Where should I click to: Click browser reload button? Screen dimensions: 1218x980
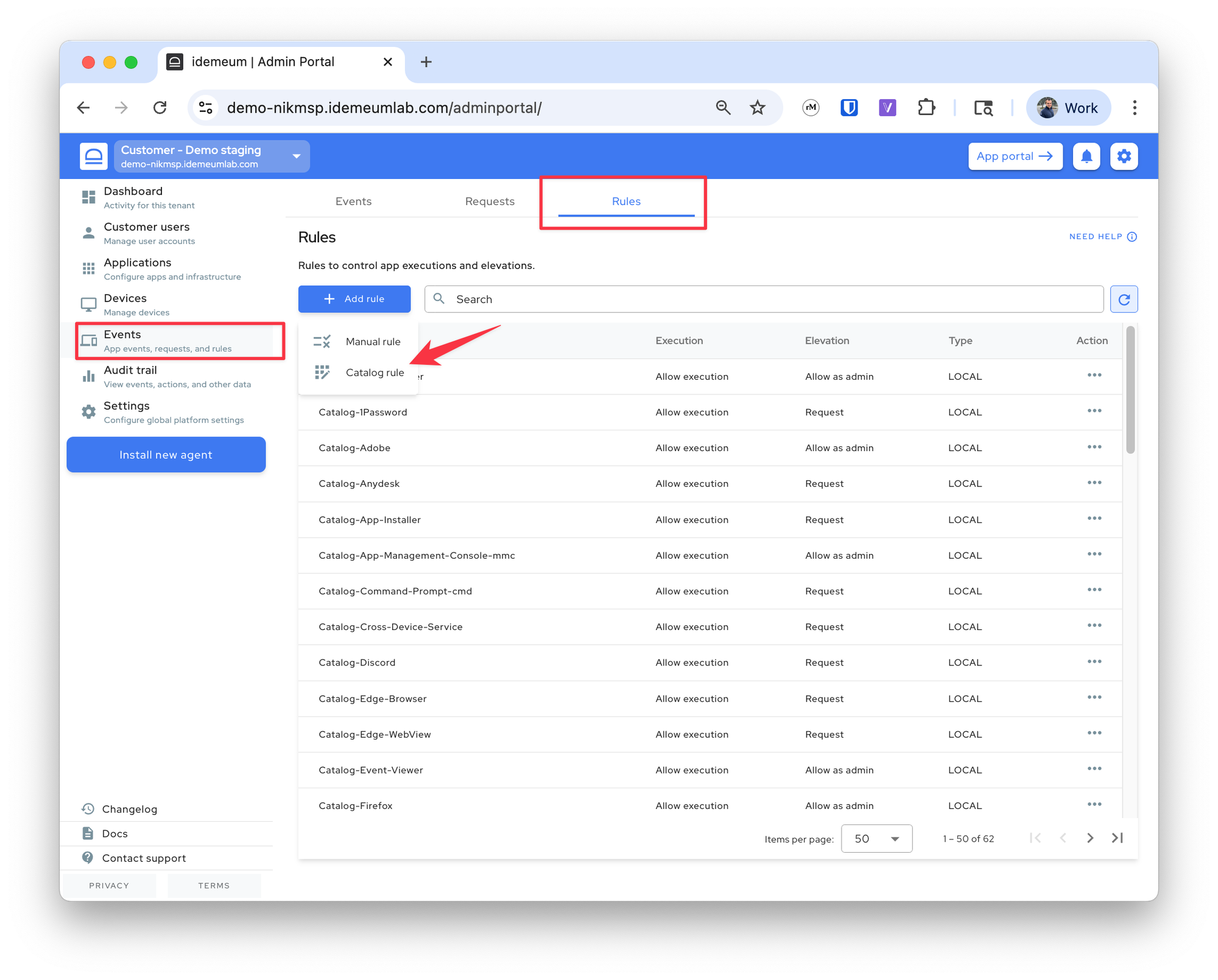[x=160, y=108]
